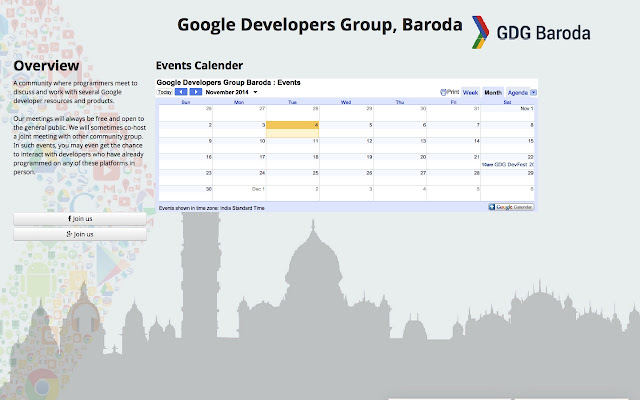Click the Facebook Join us button
Image resolution: width=640 pixels, height=400 pixels.
coord(80,219)
